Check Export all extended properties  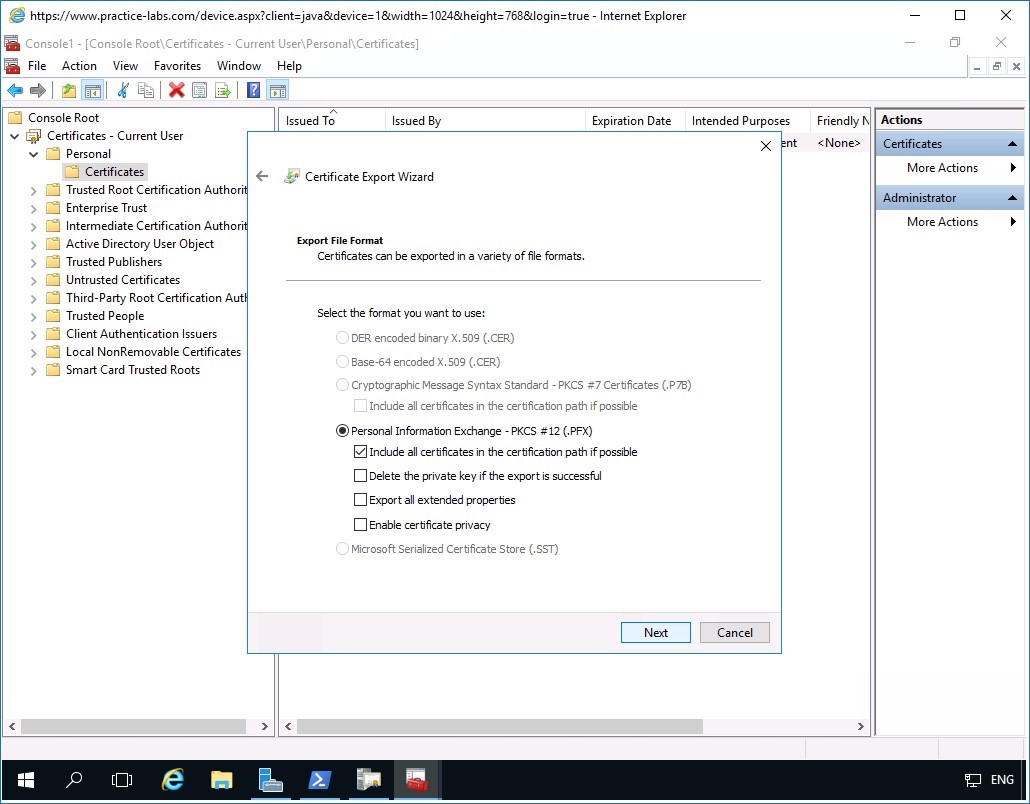[x=360, y=500]
